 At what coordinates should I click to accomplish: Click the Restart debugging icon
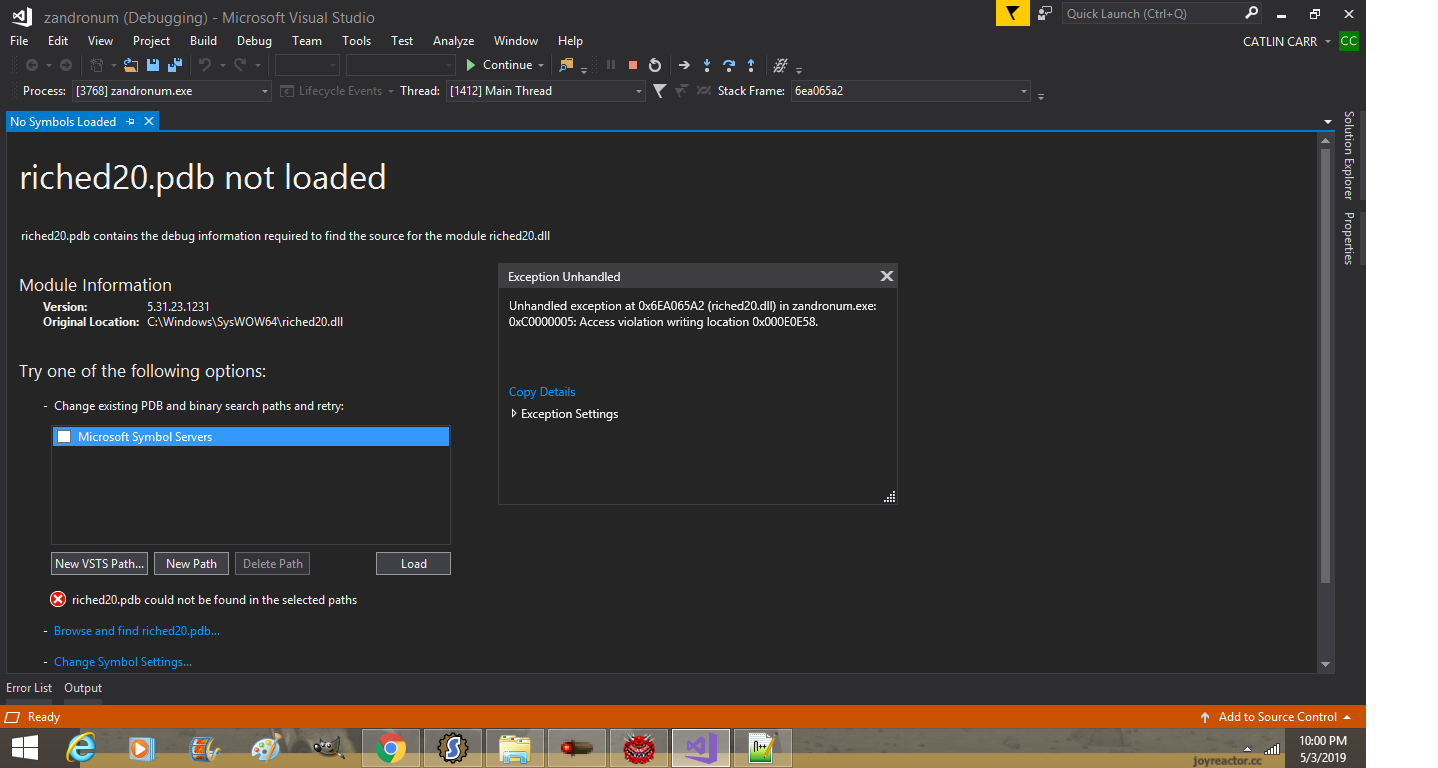click(x=655, y=65)
